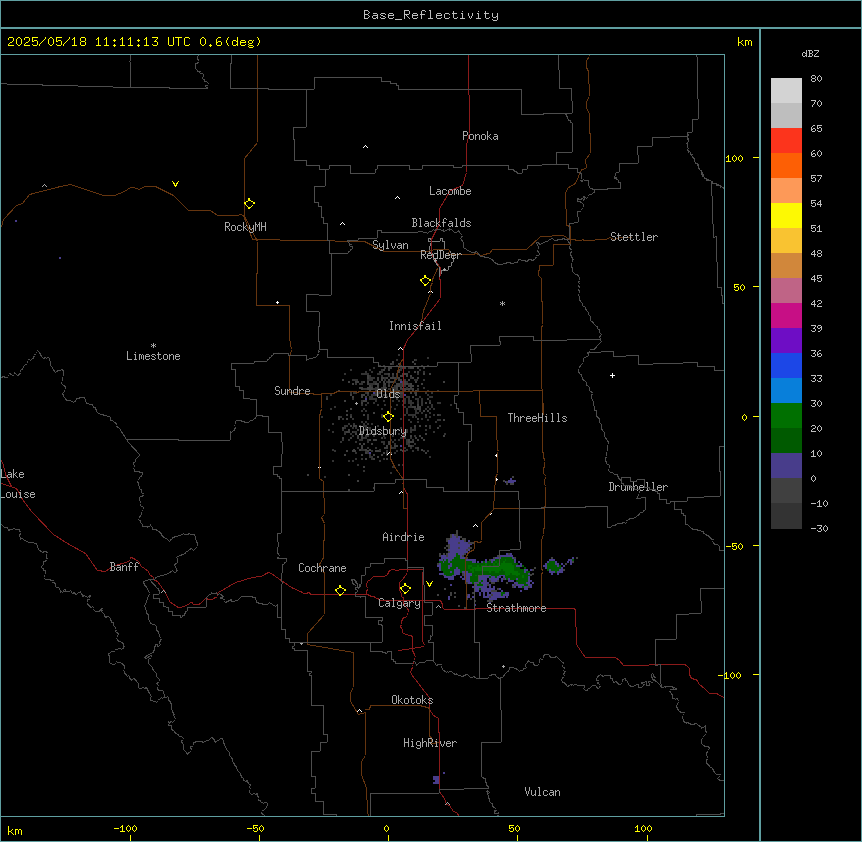
Task: Select the blue 33-36 dBZ swatch
Action: tap(786, 365)
